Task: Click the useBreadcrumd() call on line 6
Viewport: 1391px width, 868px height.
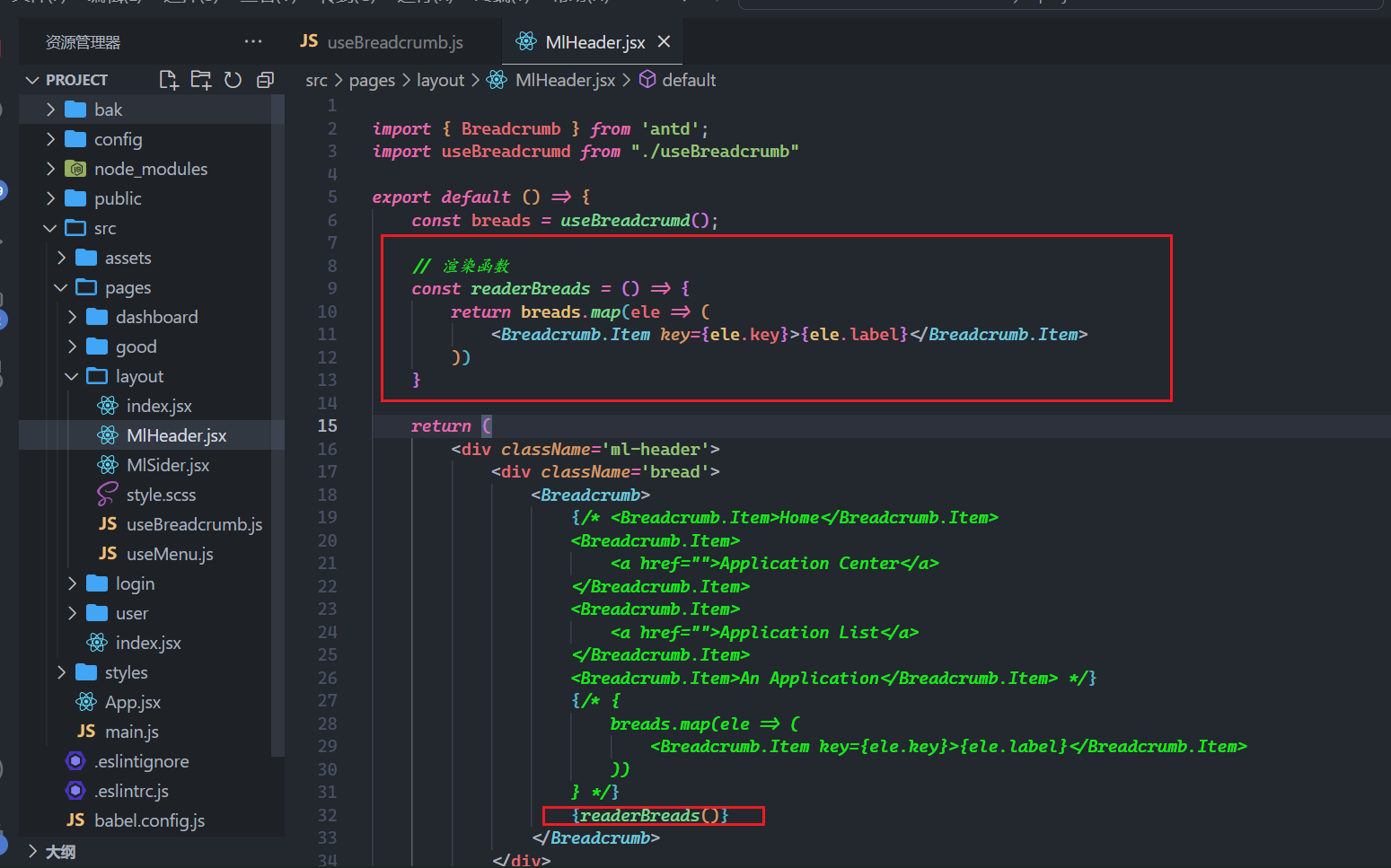Action: pyautogui.click(x=635, y=220)
